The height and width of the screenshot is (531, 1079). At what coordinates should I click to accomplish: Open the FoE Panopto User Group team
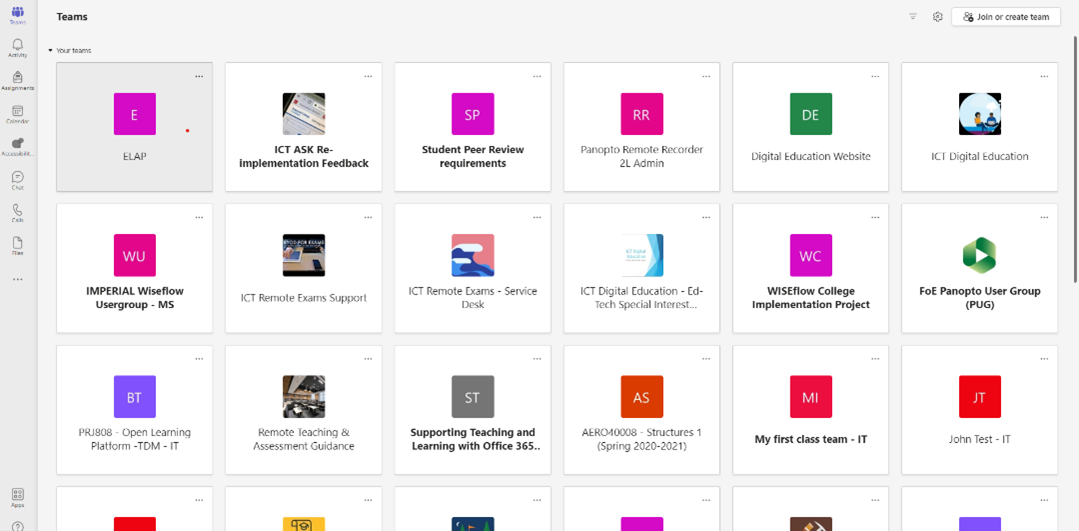point(979,268)
